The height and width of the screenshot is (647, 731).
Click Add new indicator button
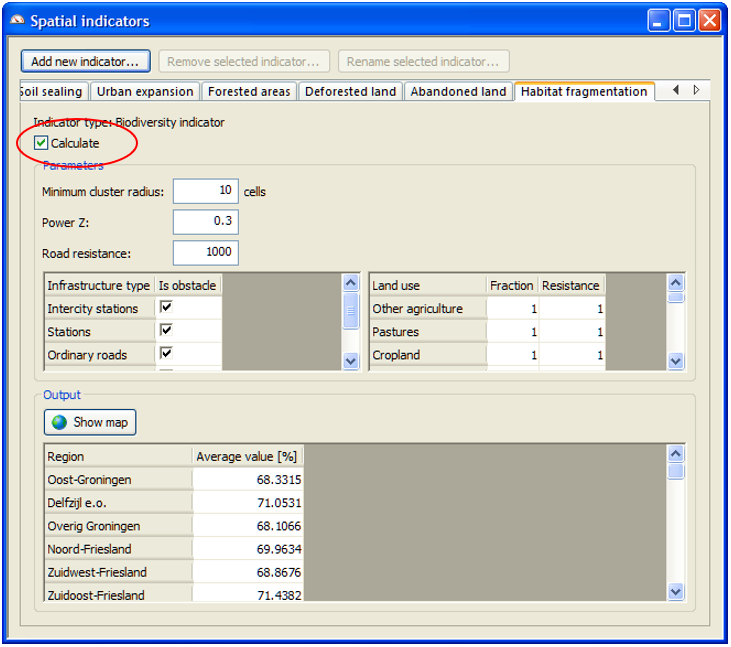pyautogui.click(x=86, y=61)
